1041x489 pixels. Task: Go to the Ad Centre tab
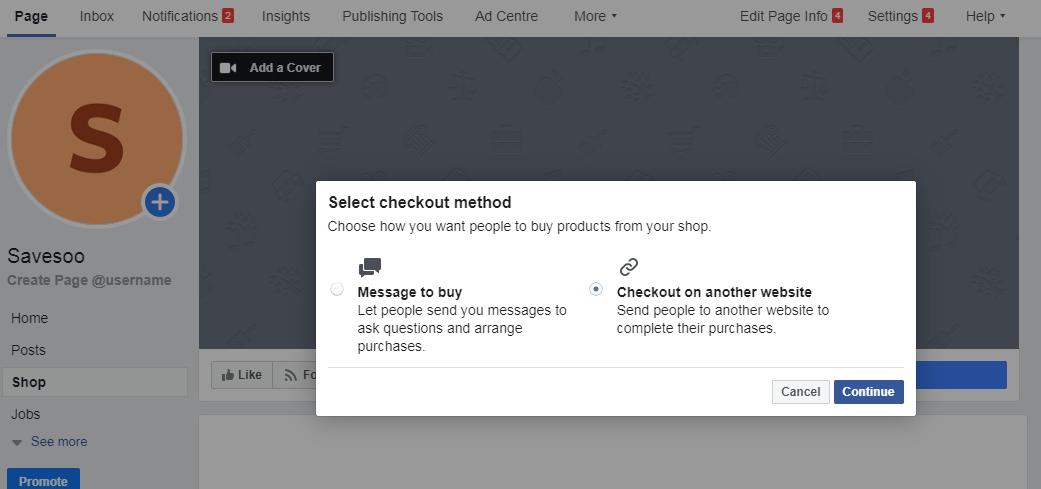click(506, 16)
